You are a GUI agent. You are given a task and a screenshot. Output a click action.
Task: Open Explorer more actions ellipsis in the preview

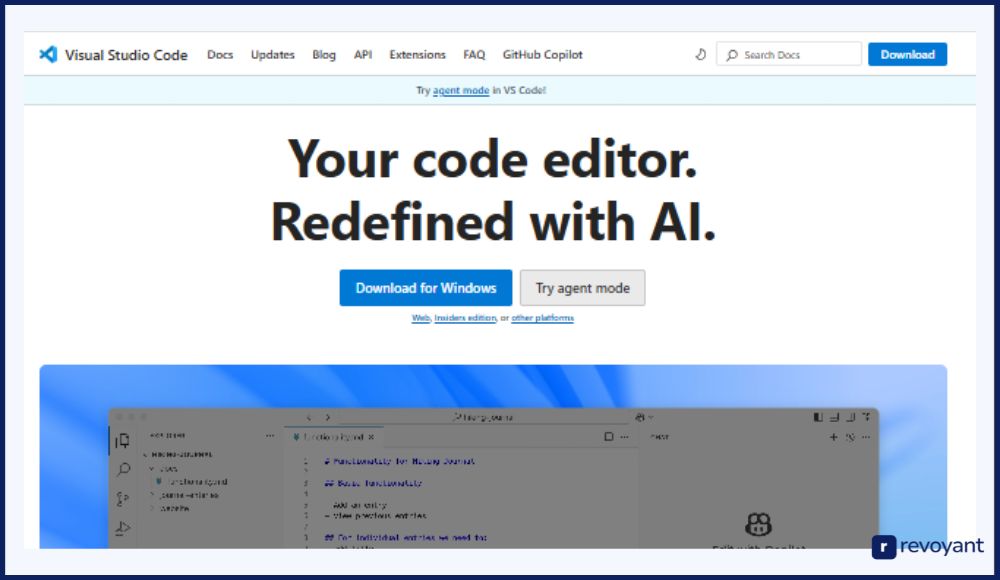pyautogui.click(x=270, y=436)
